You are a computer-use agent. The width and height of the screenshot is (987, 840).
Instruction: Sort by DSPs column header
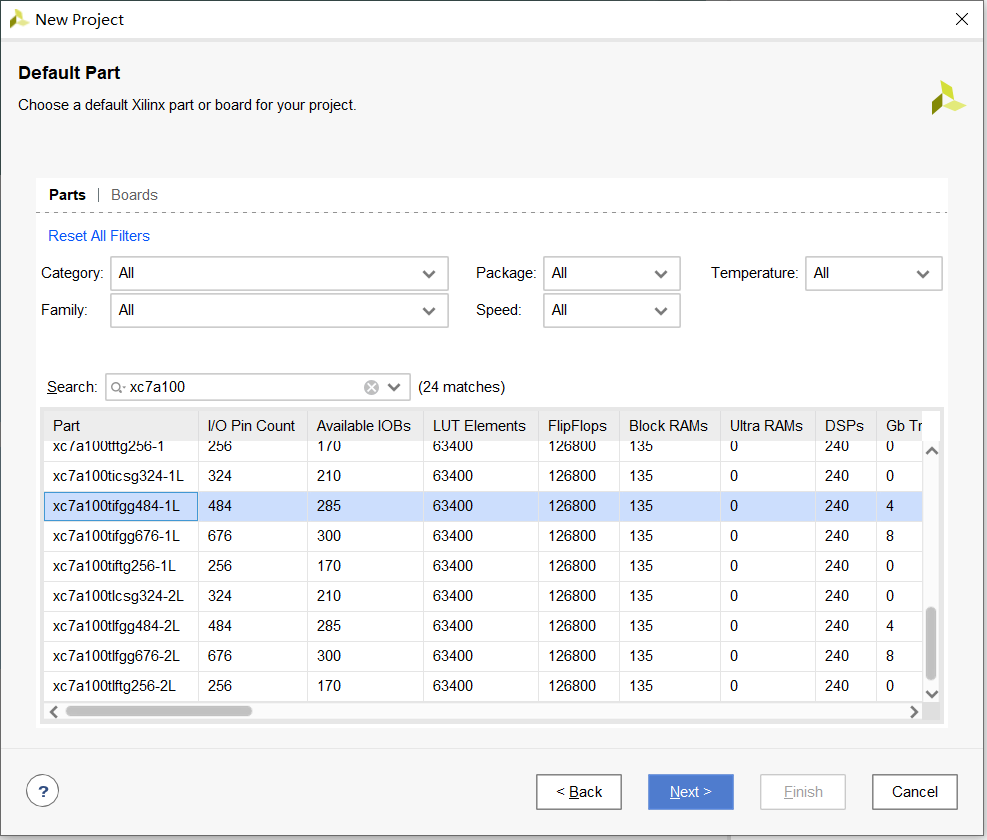pyautogui.click(x=845, y=426)
